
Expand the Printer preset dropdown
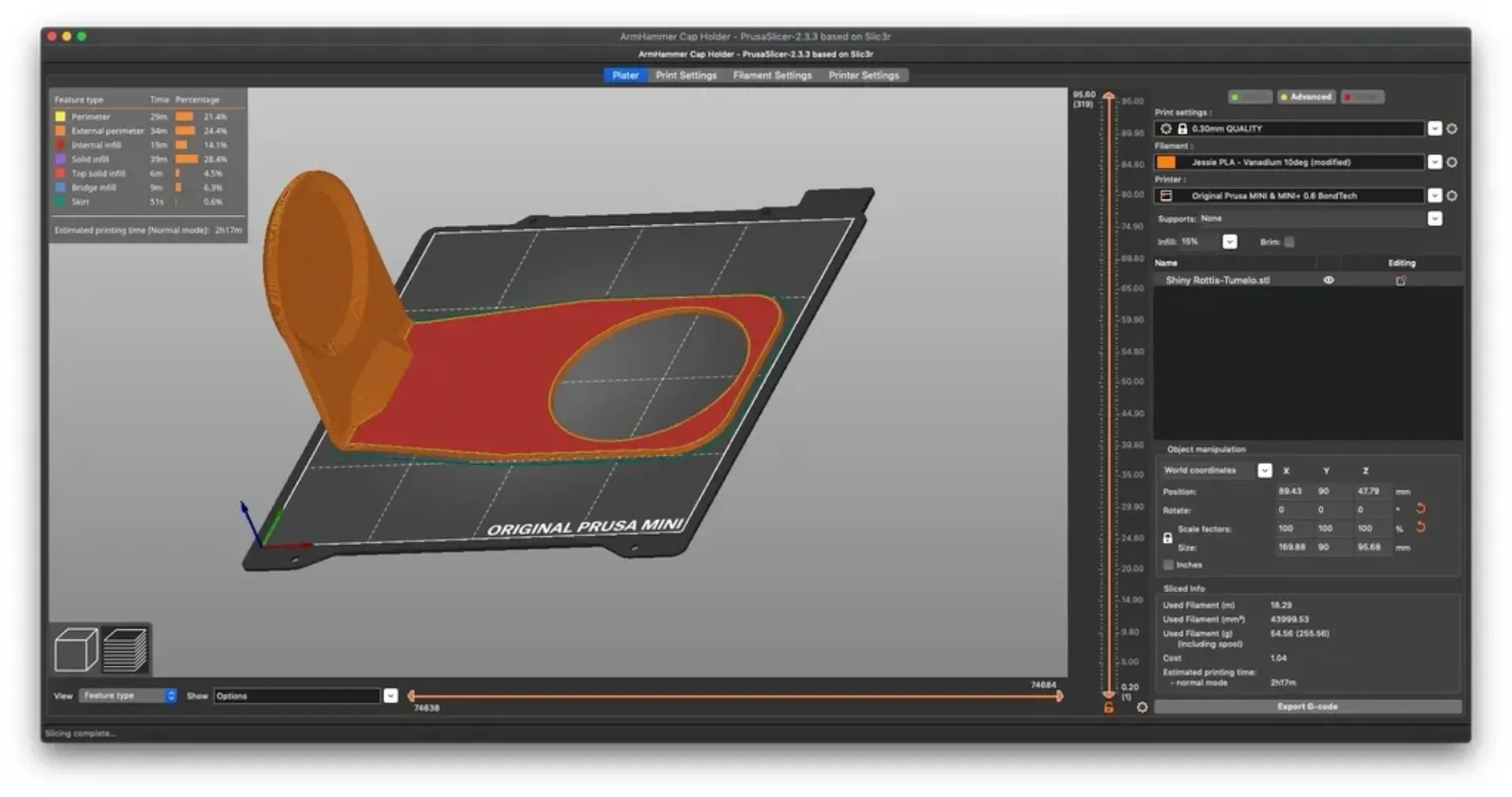[1435, 195]
